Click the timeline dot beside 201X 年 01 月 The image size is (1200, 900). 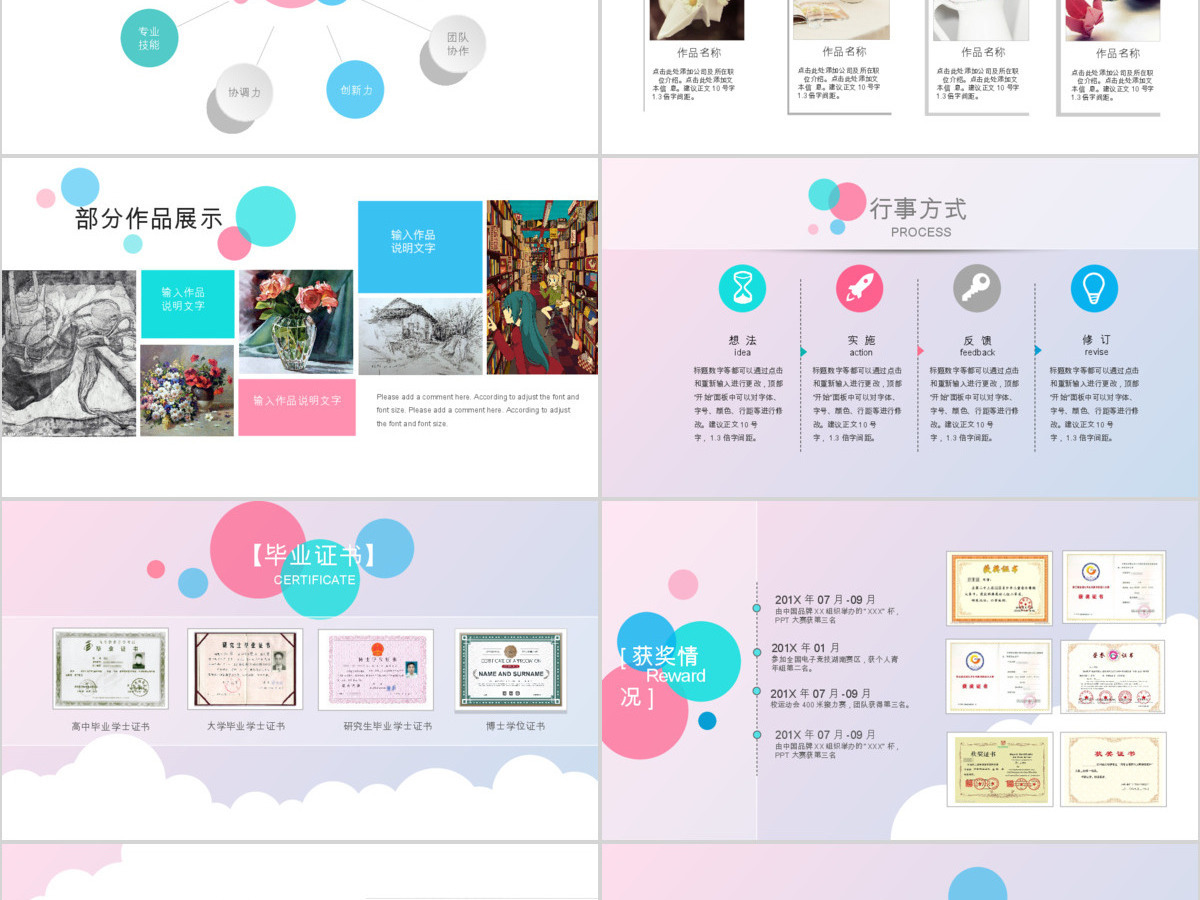(757, 652)
